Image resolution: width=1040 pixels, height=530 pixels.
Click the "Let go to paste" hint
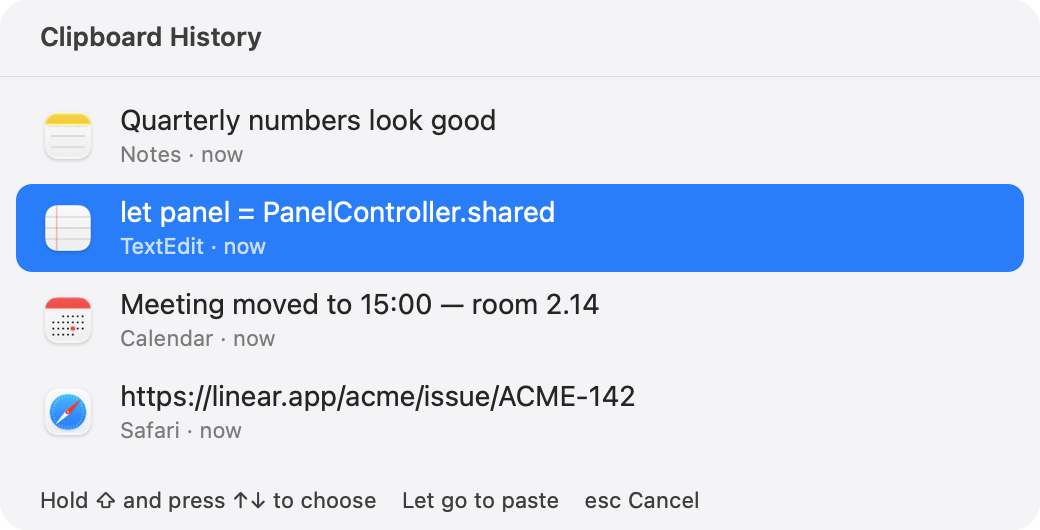tap(480, 500)
